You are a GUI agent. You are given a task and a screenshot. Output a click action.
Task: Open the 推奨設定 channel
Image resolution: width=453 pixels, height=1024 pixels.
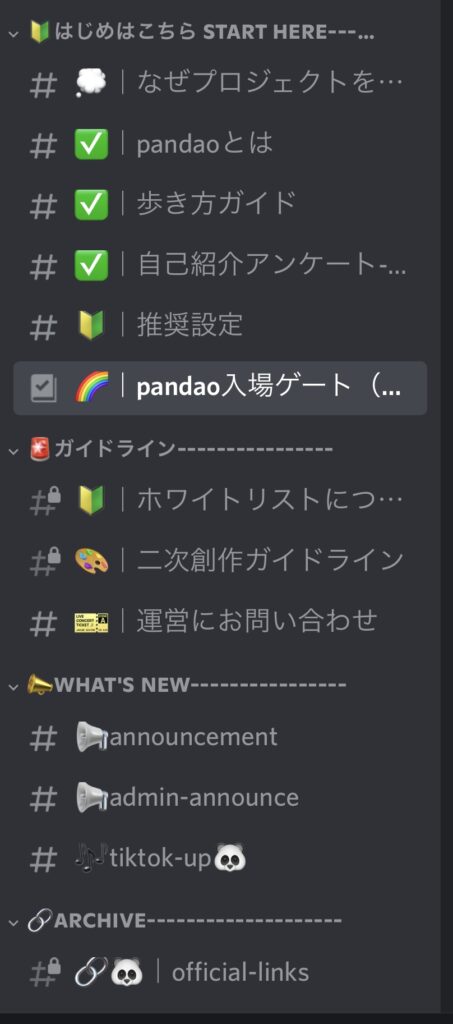(x=220, y=326)
